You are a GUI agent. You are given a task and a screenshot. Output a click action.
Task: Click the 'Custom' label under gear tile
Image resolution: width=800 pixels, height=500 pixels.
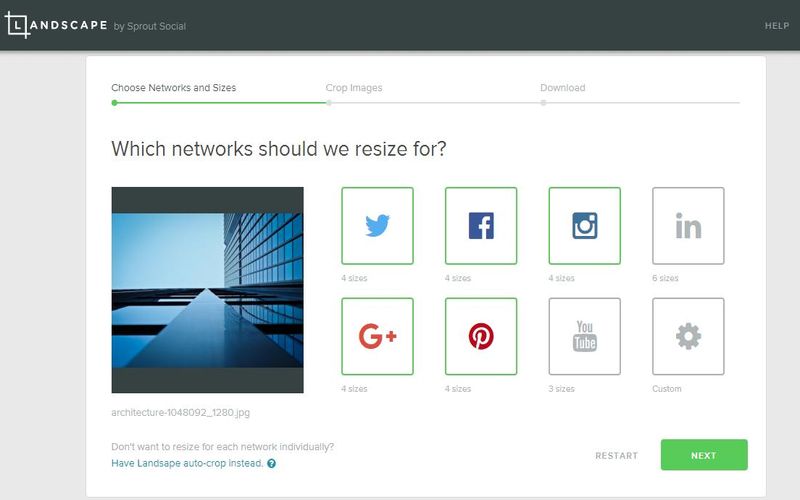point(666,389)
